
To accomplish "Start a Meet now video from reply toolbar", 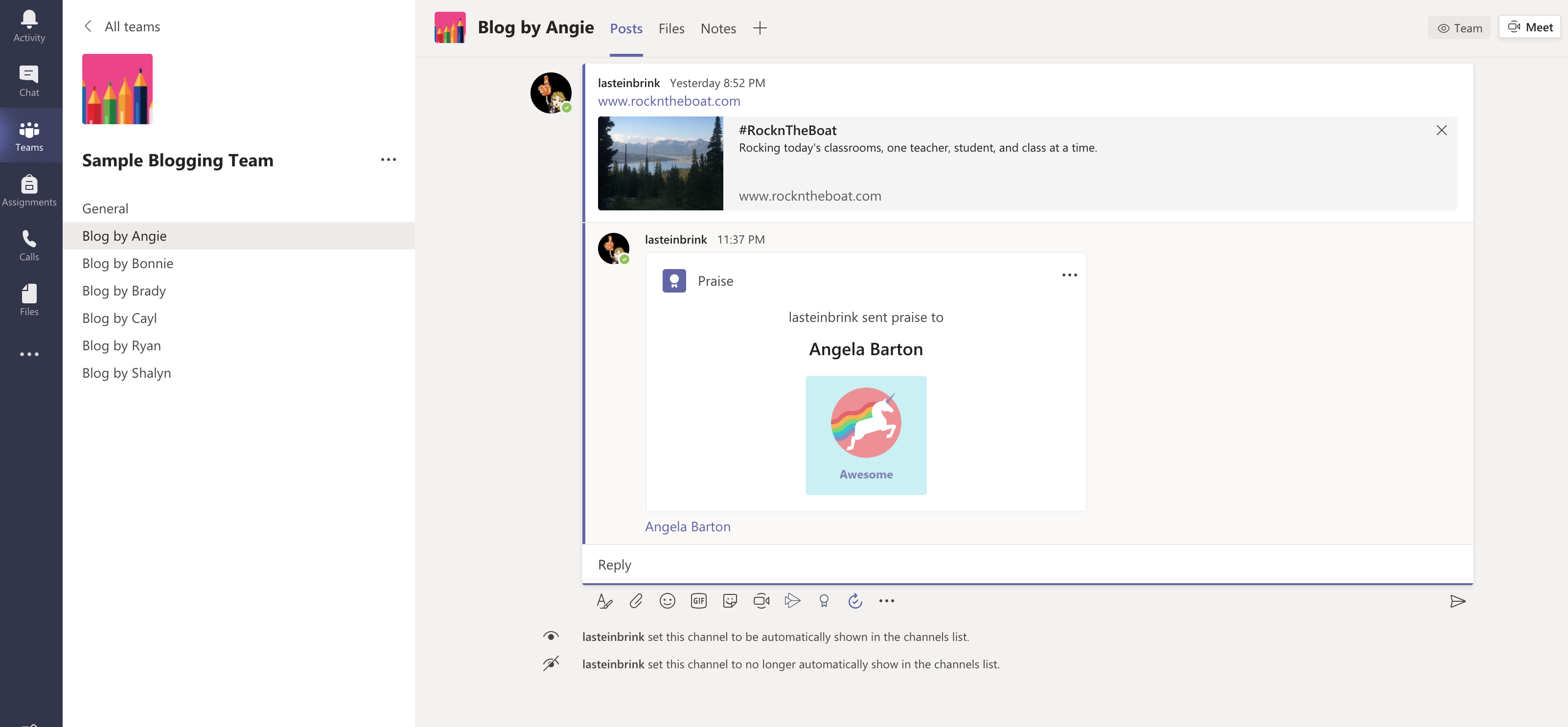I will [x=761, y=600].
